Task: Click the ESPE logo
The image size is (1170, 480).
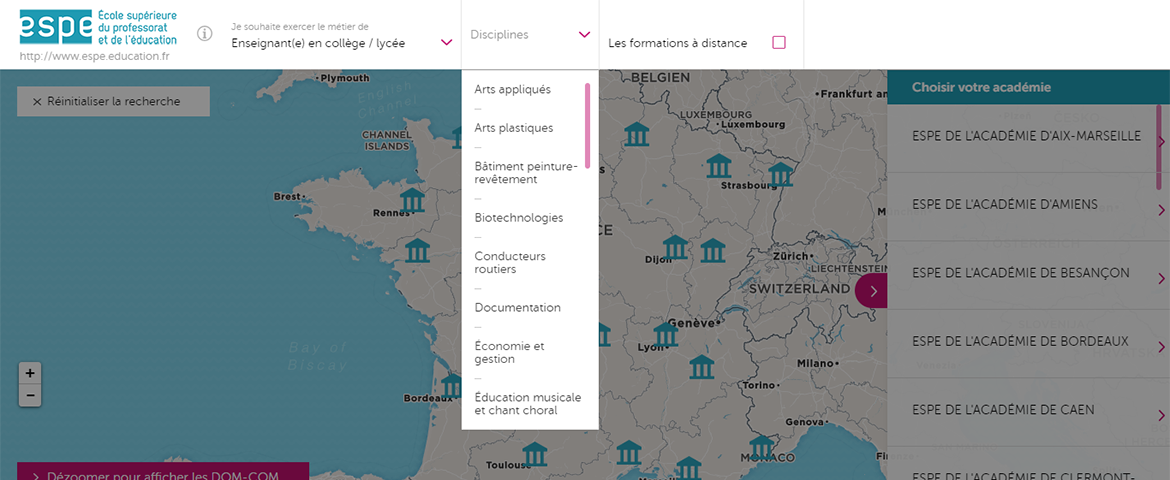Action: [x=98, y=28]
